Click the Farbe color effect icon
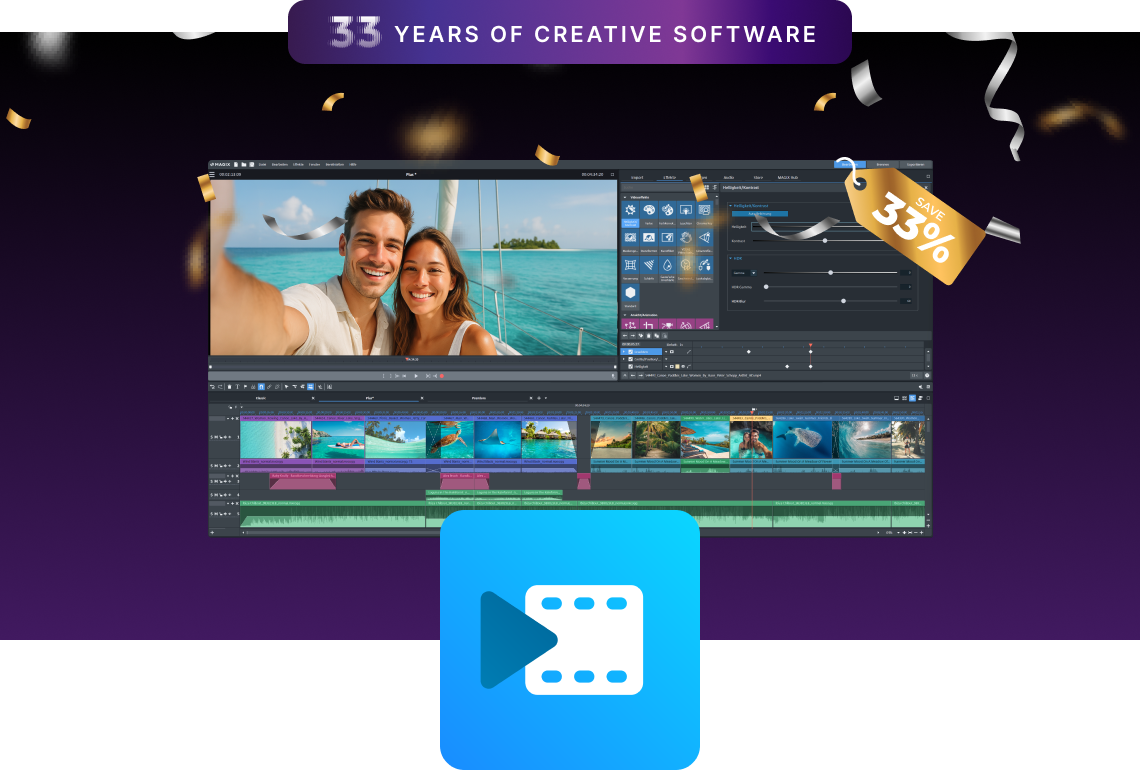1140x770 pixels. [x=650, y=209]
